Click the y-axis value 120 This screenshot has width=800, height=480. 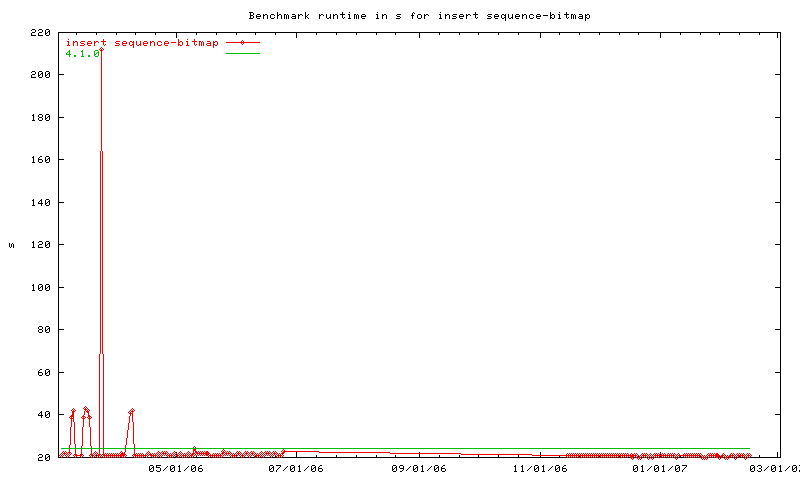coord(41,245)
